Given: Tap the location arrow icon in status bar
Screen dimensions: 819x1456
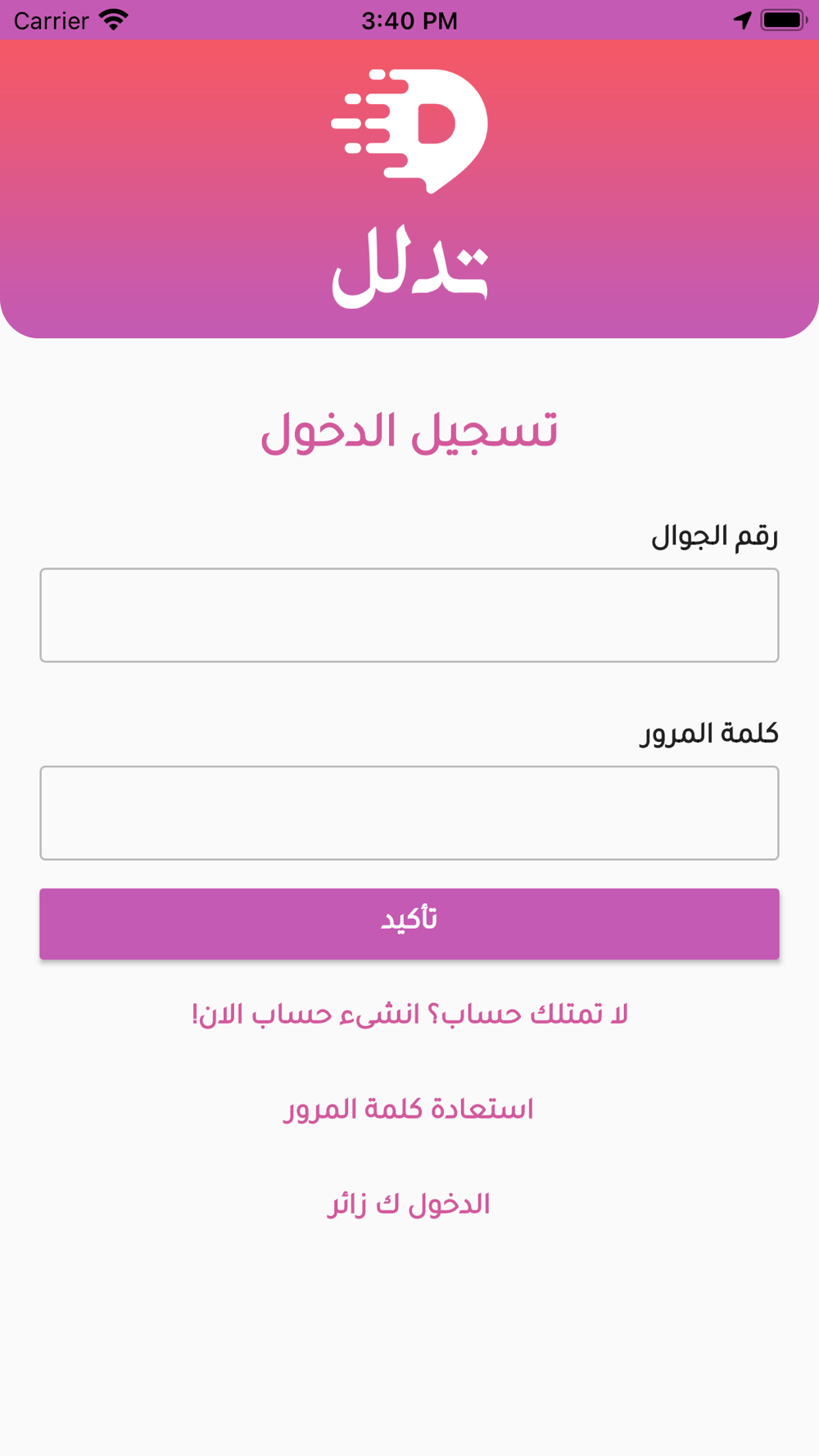Looking at the screenshot, I should point(742,20).
